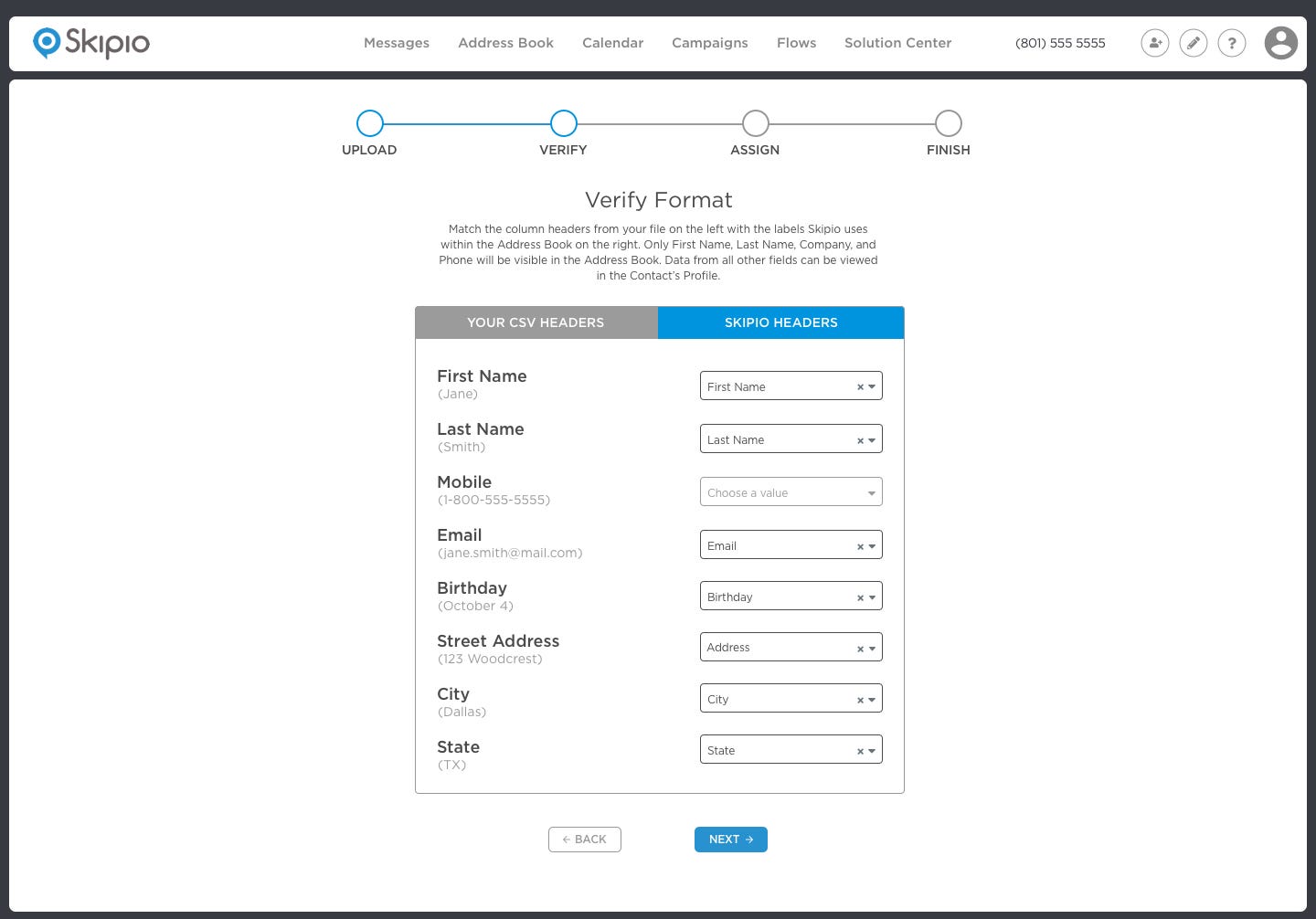Viewport: 1316px width, 919px height.
Task: Clear the City dropdown selection
Action: click(x=860, y=700)
